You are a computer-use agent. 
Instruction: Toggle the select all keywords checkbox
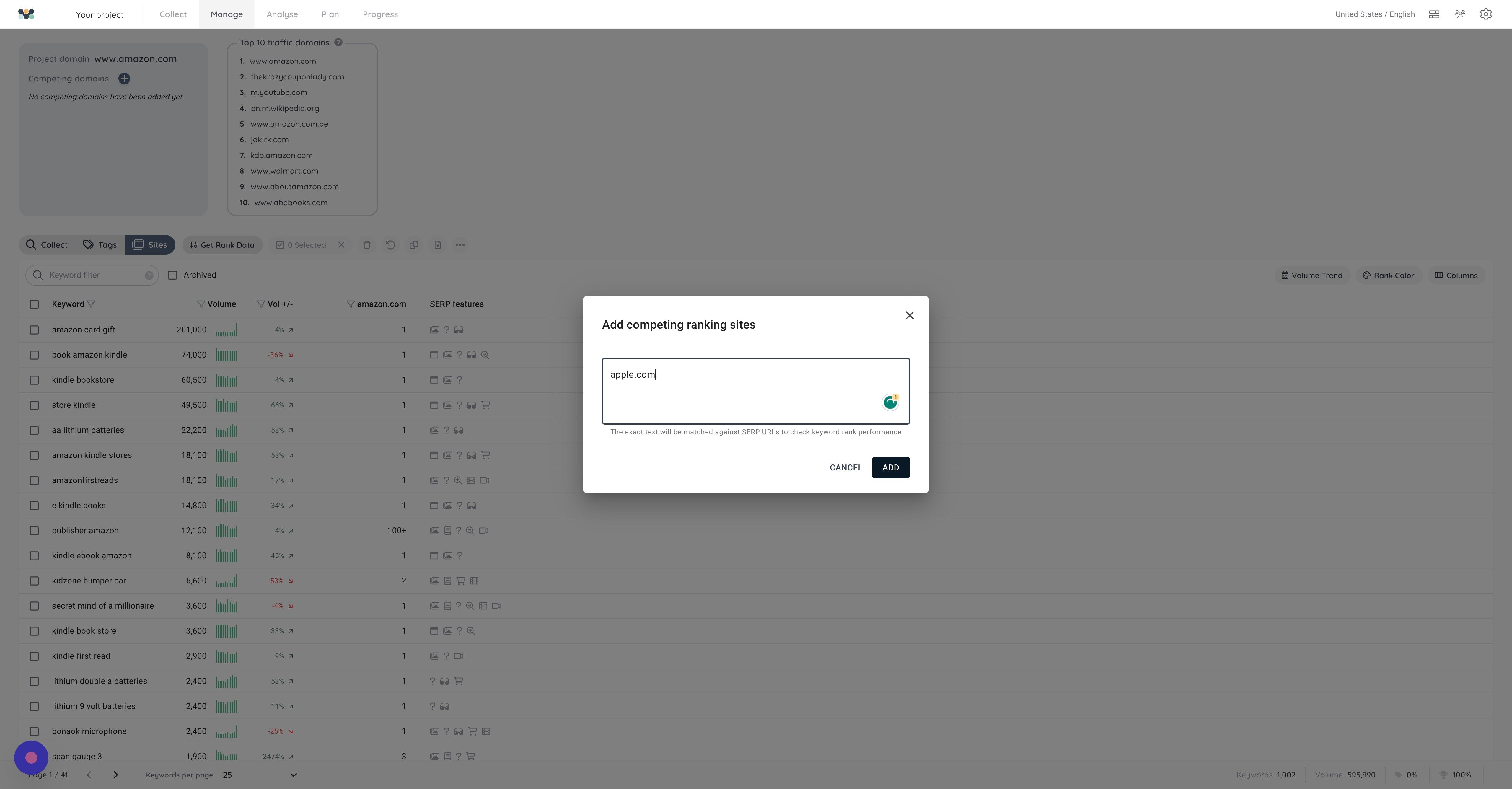coord(34,304)
